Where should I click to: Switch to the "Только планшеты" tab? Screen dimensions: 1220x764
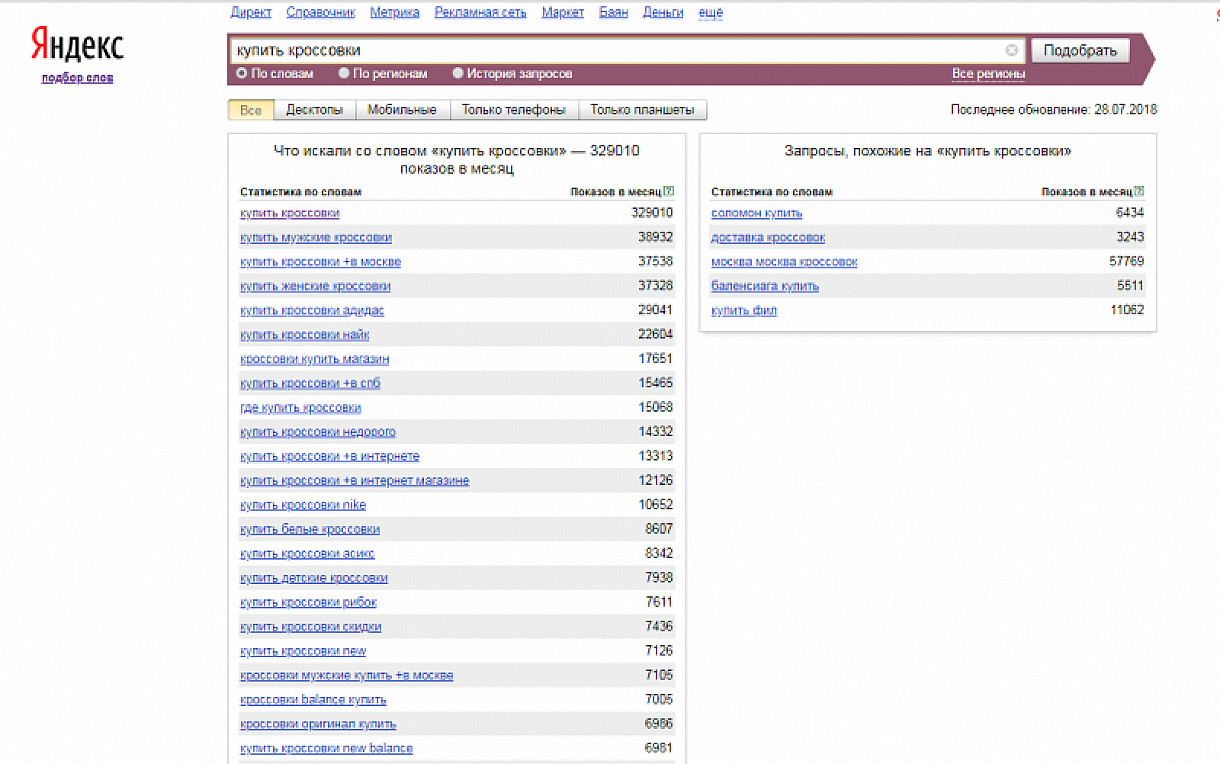coord(643,110)
